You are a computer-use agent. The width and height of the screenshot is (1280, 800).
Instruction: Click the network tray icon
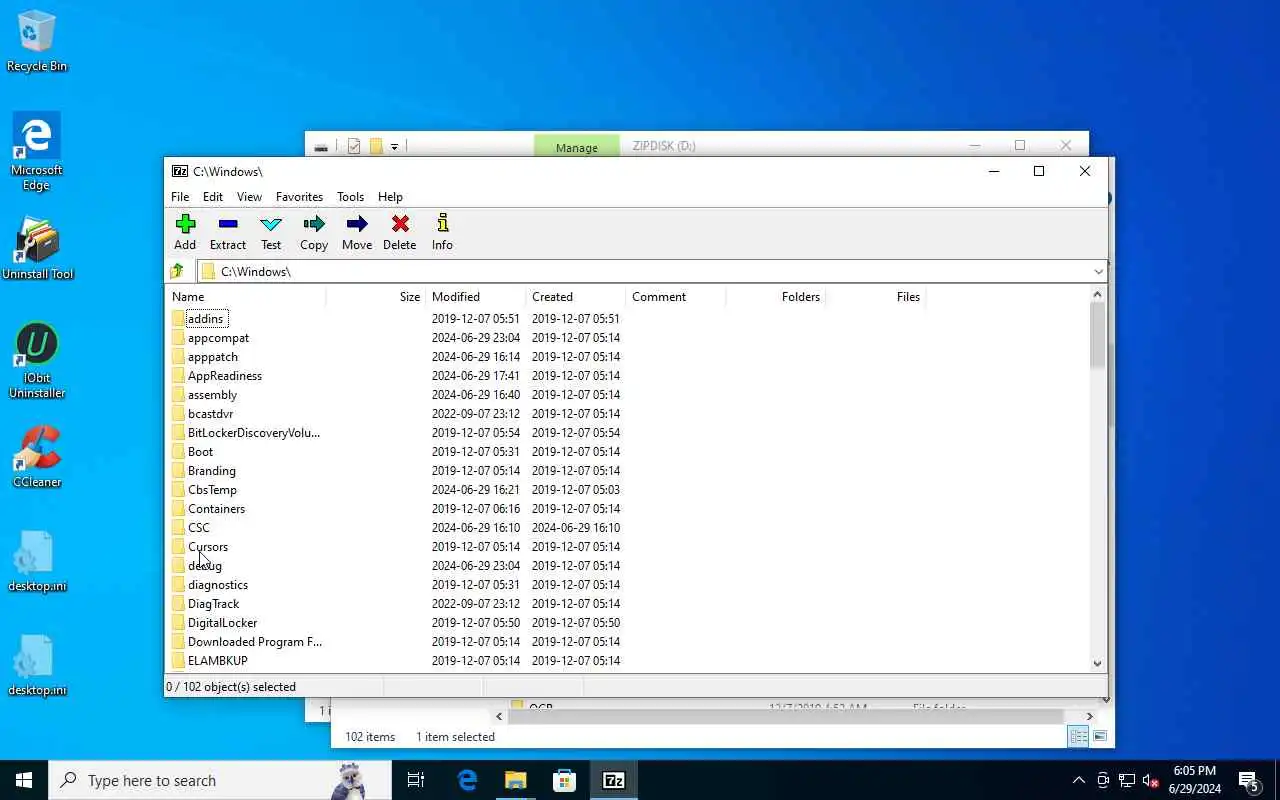click(x=1126, y=780)
